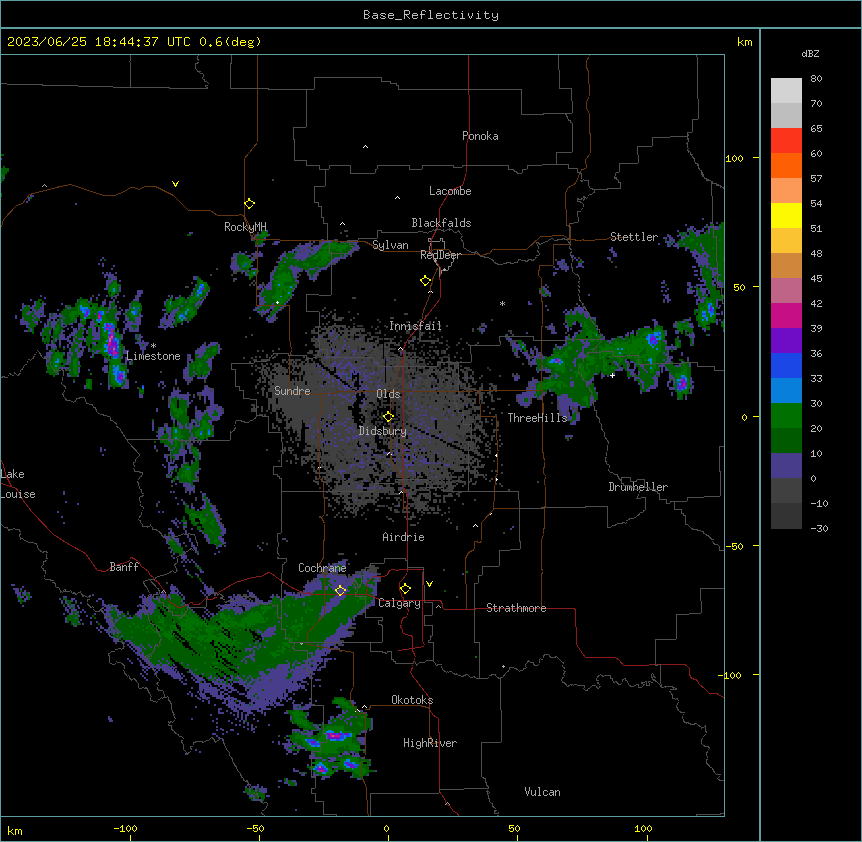Pick the bright yellow 54 dBZ legend swatch
Image resolution: width=862 pixels, height=842 pixels.
(x=786, y=215)
